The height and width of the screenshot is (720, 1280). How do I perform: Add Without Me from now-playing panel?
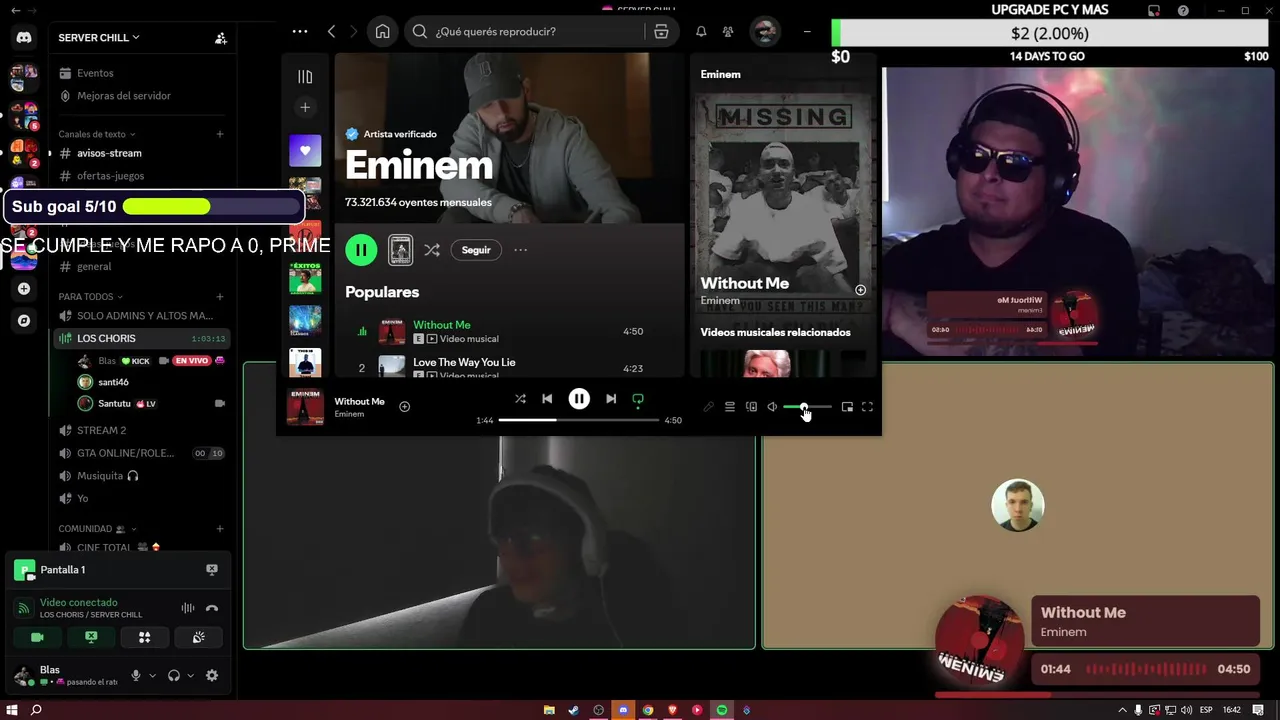(x=860, y=290)
